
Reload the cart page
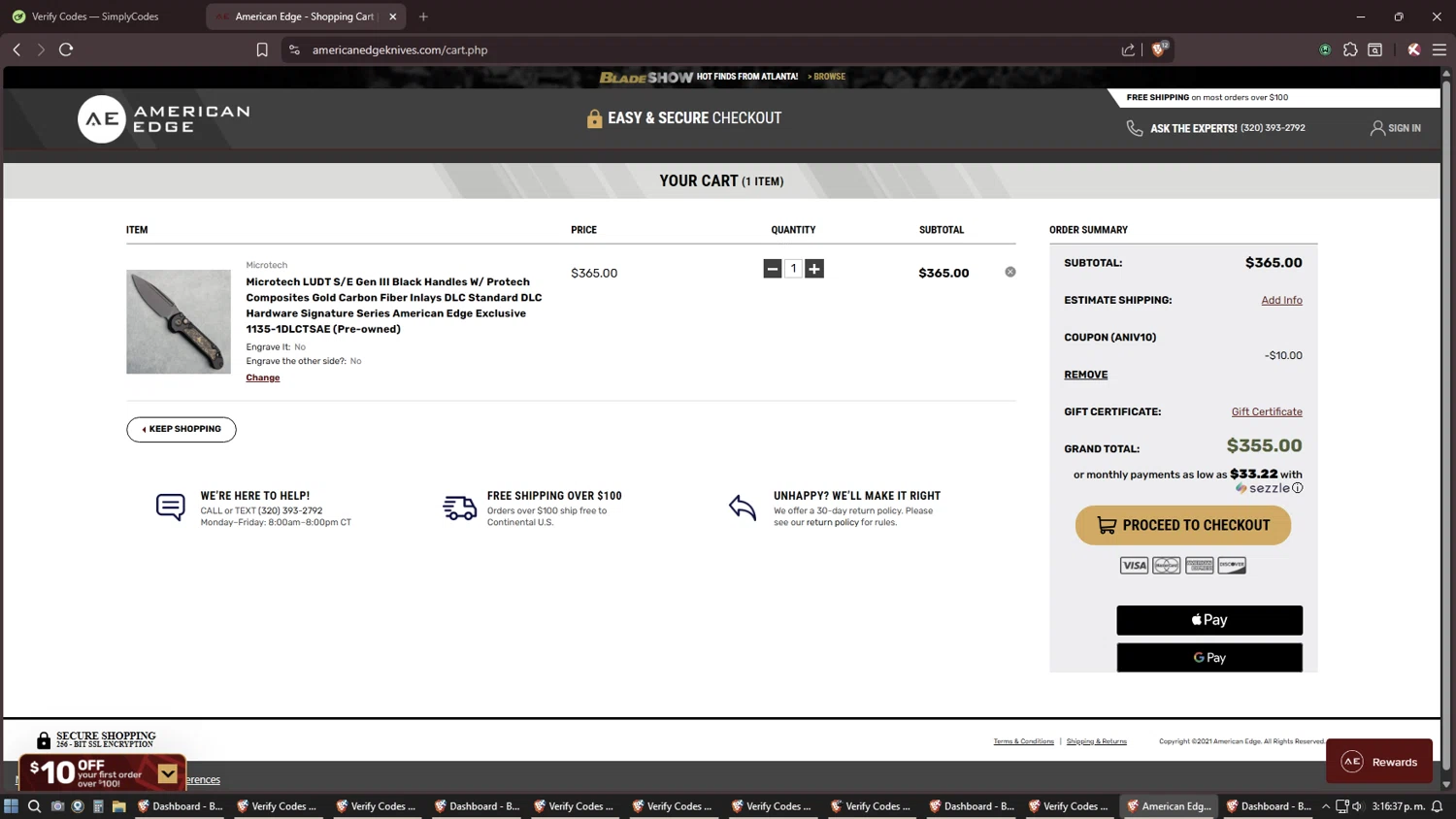point(66,49)
